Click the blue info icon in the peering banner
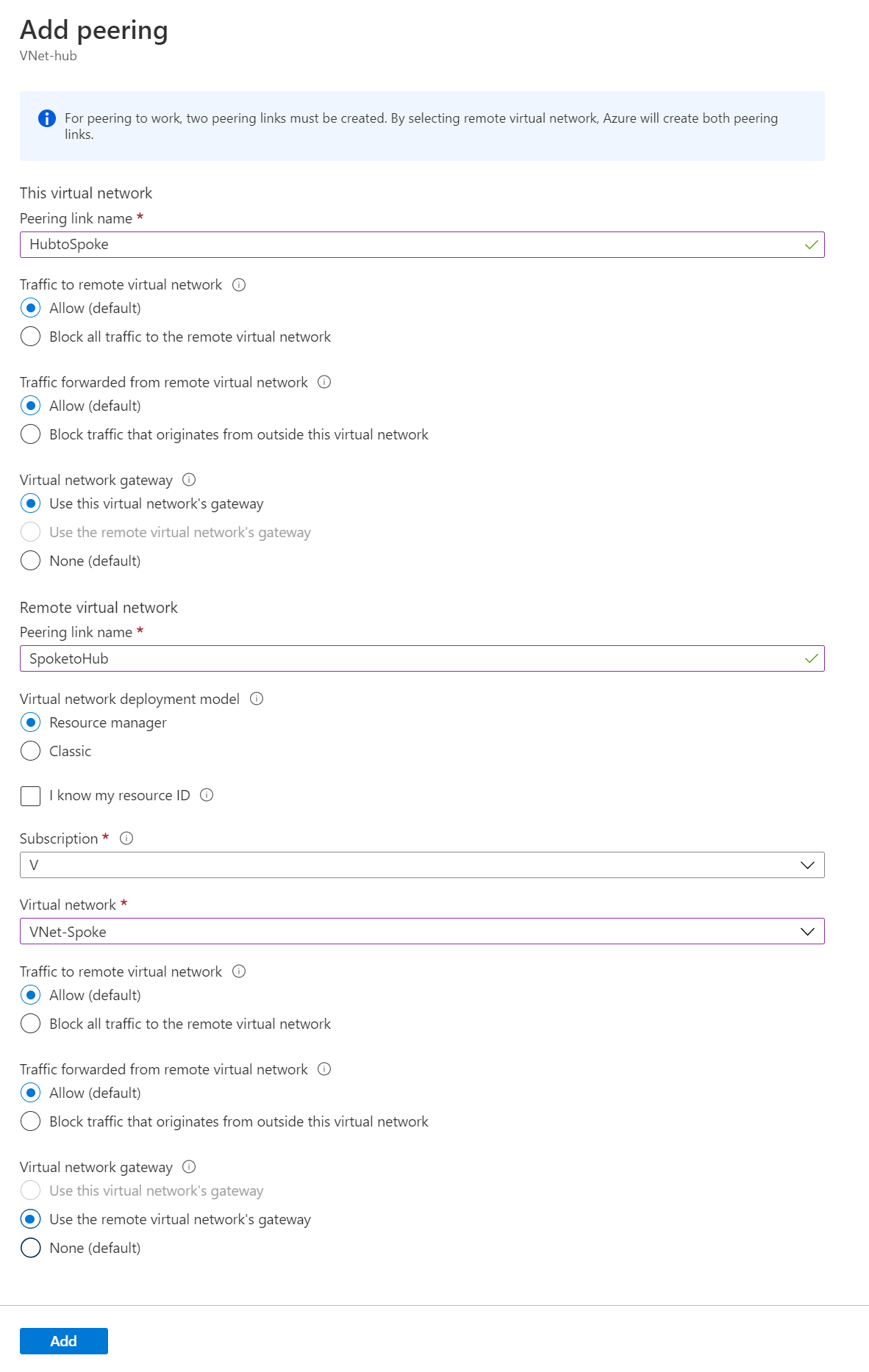Screen dimensions: 869x1372 (47, 118)
